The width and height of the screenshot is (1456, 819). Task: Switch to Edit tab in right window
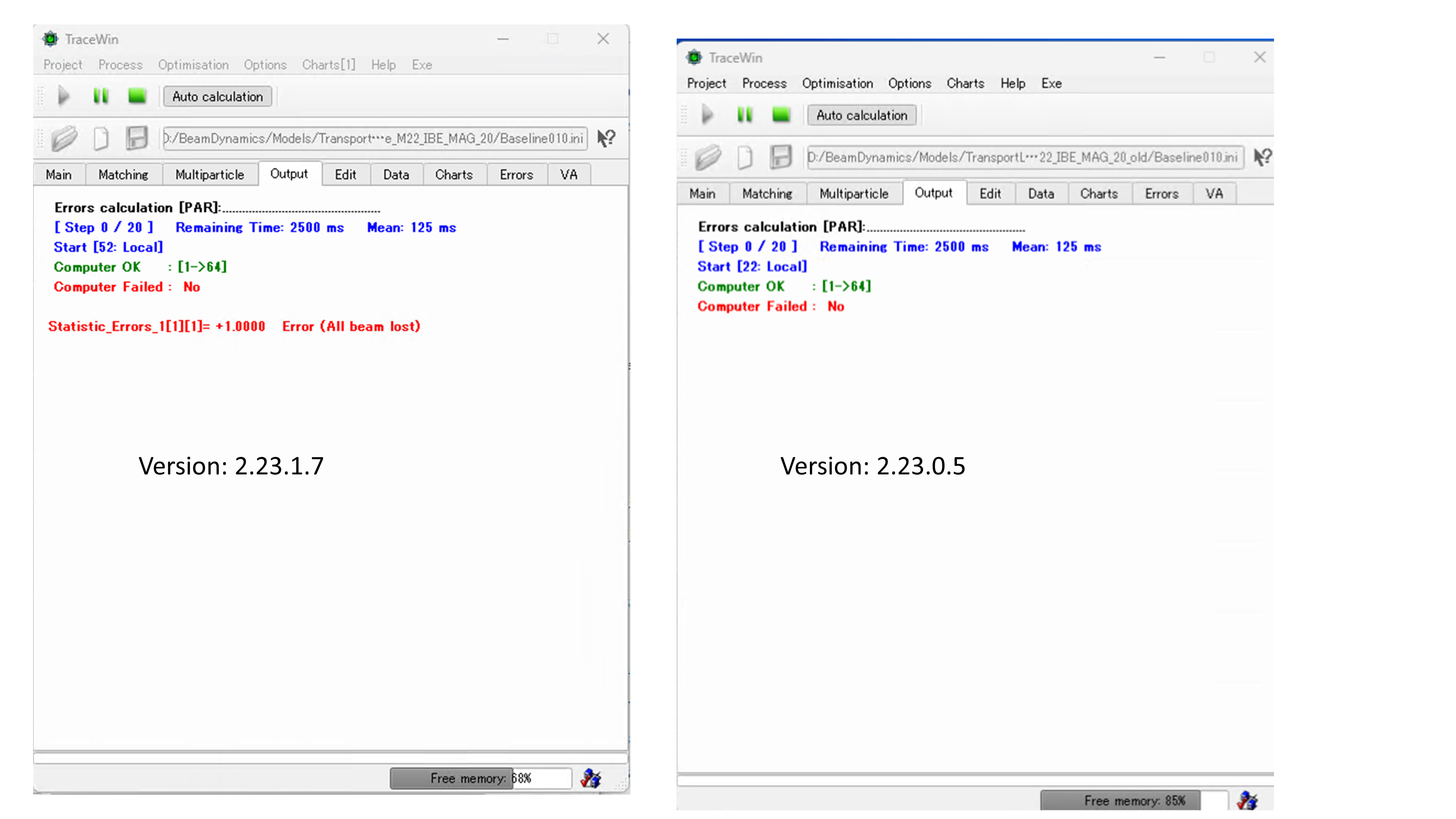pyautogui.click(x=990, y=194)
